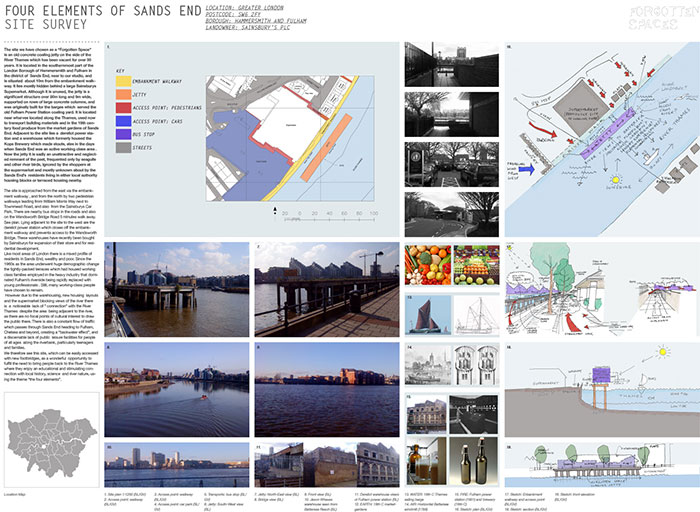
Task: Click 'LANDOWNER: SAINSBURY'S PLC' text
Action: coord(247,27)
